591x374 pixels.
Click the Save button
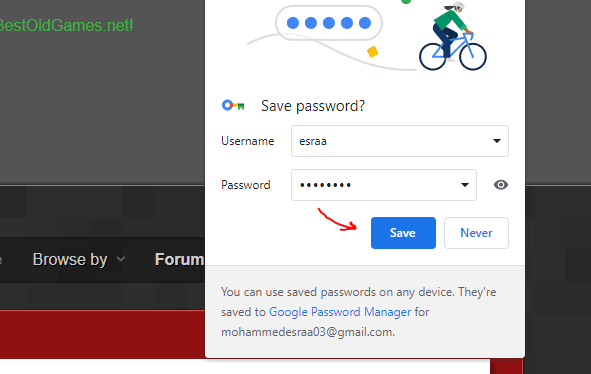pos(403,233)
